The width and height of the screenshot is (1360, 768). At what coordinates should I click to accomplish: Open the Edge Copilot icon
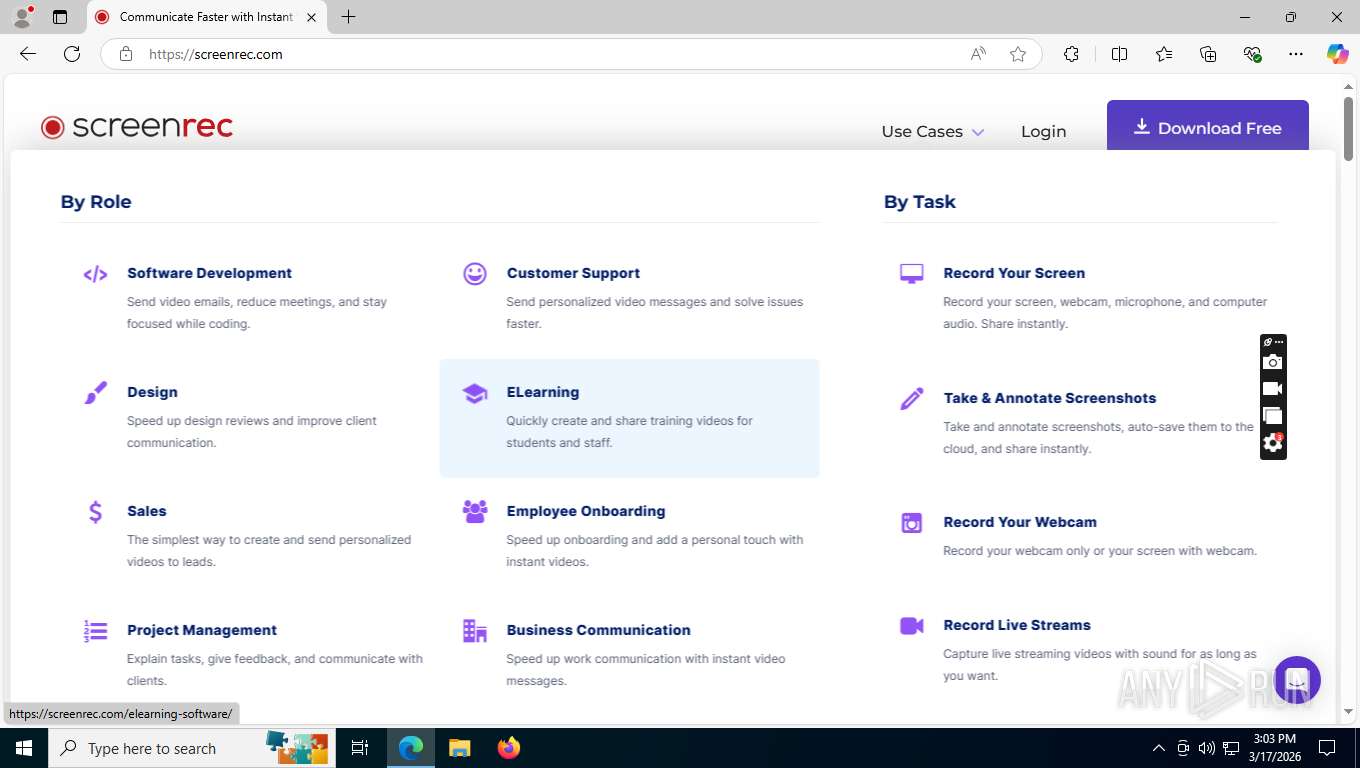tap(1338, 54)
